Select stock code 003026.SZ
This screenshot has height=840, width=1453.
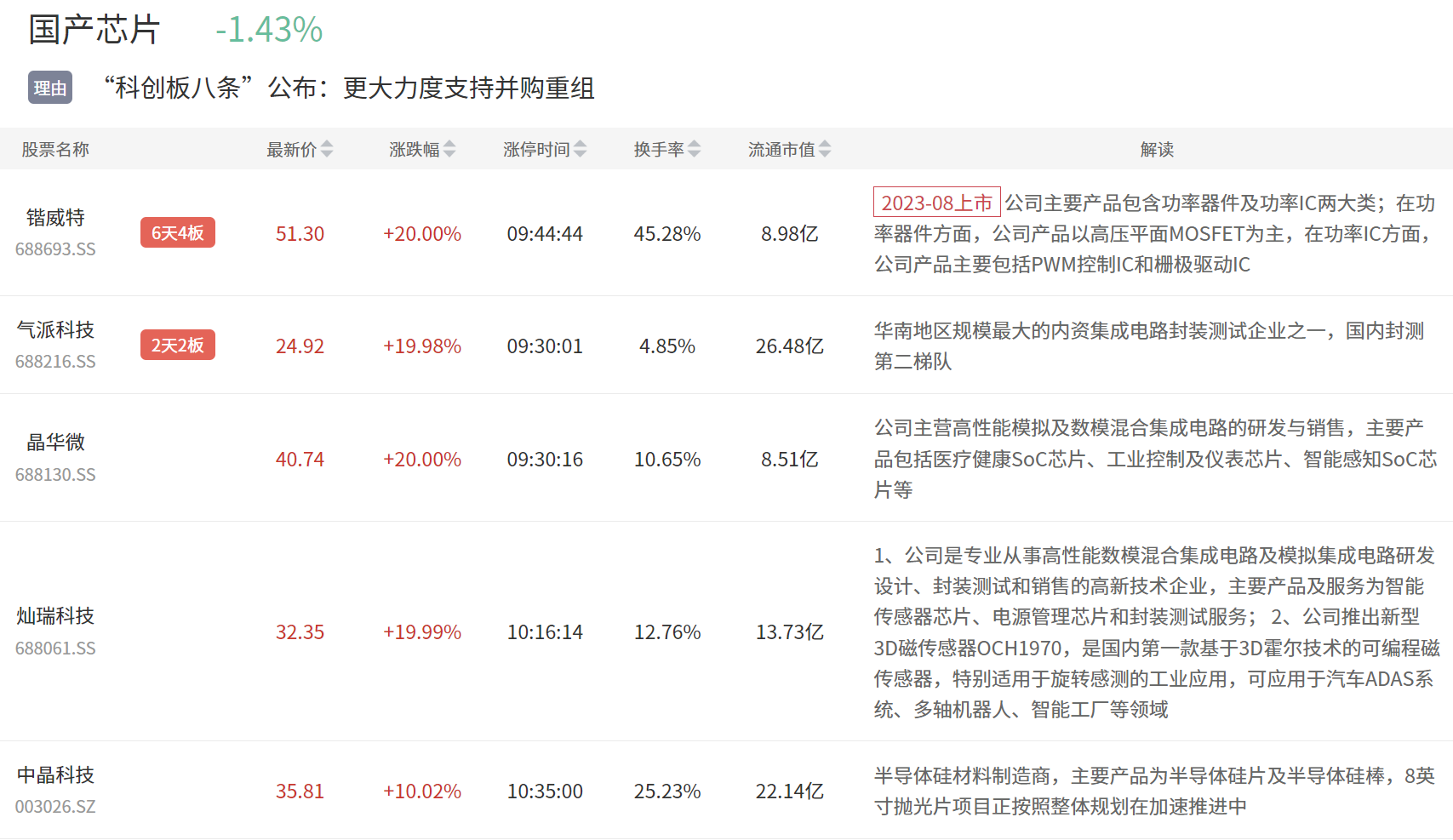tap(55, 807)
